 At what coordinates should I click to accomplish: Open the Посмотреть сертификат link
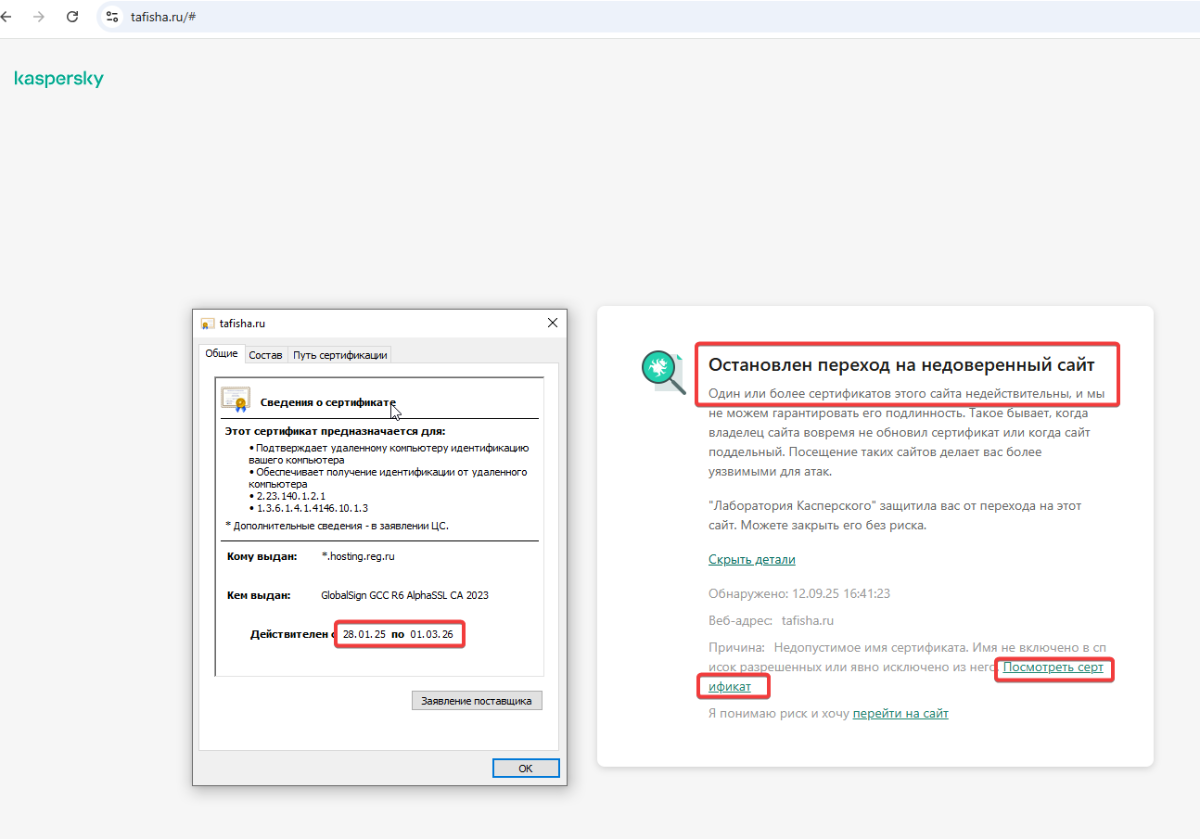(1053, 668)
